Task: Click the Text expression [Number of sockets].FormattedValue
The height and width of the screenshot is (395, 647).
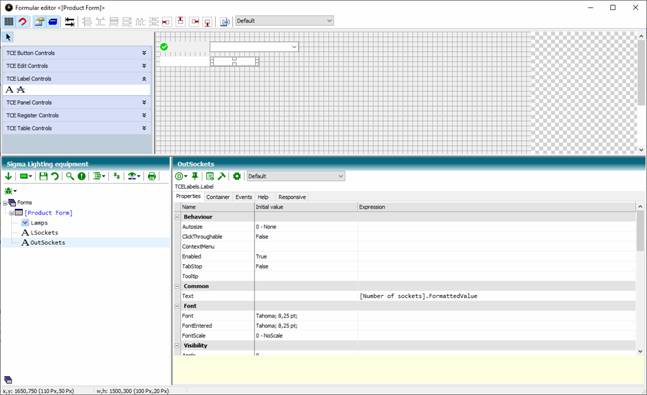Action: [x=418, y=296]
